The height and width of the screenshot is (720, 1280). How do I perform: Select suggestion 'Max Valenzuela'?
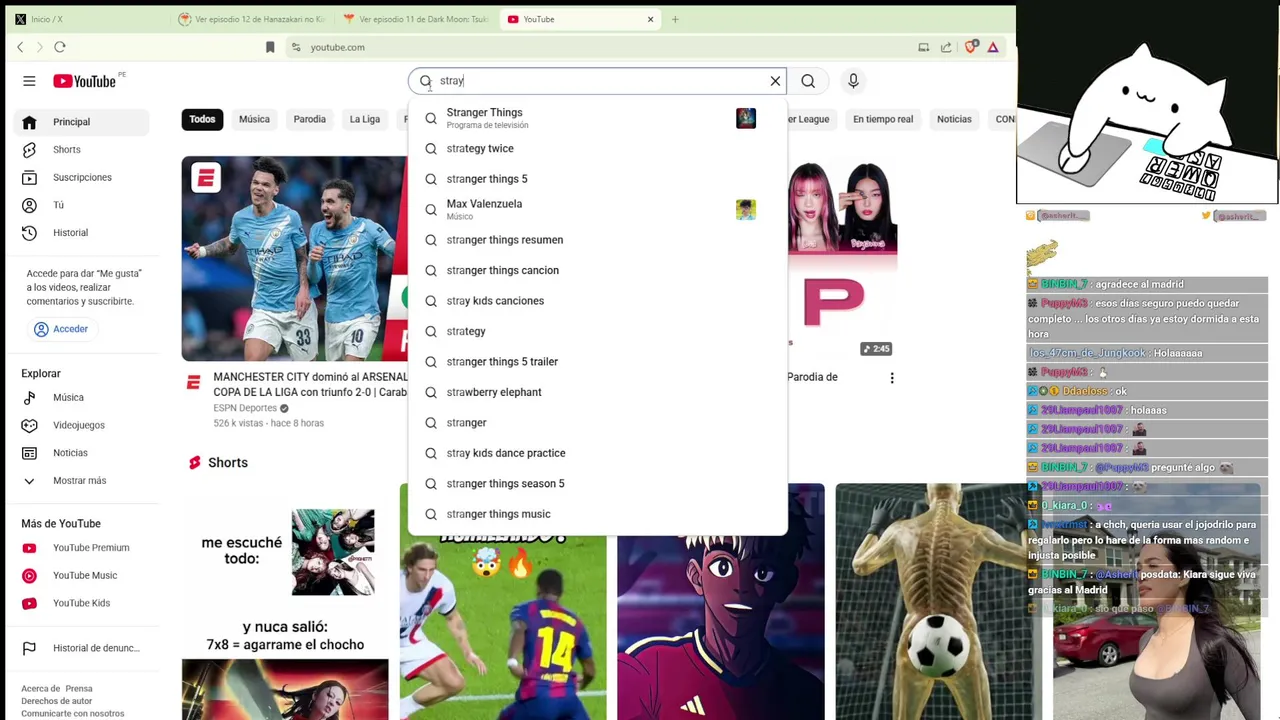[x=597, y=209]
